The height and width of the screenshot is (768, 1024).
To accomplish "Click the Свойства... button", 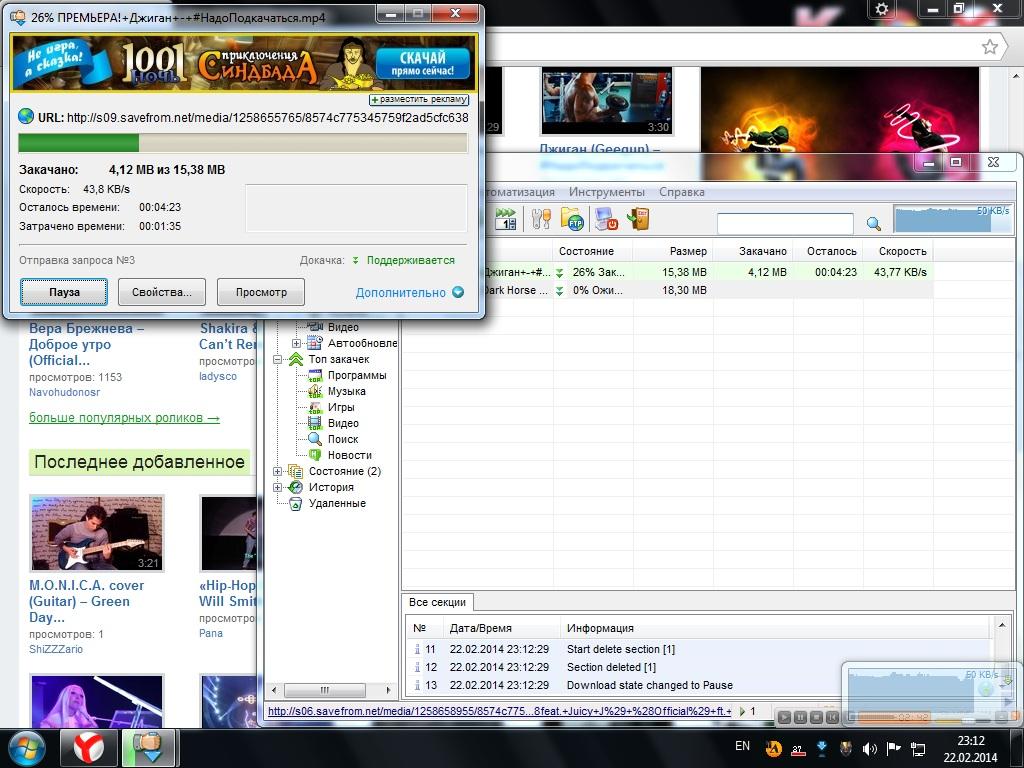I will (x=162, y=293).
